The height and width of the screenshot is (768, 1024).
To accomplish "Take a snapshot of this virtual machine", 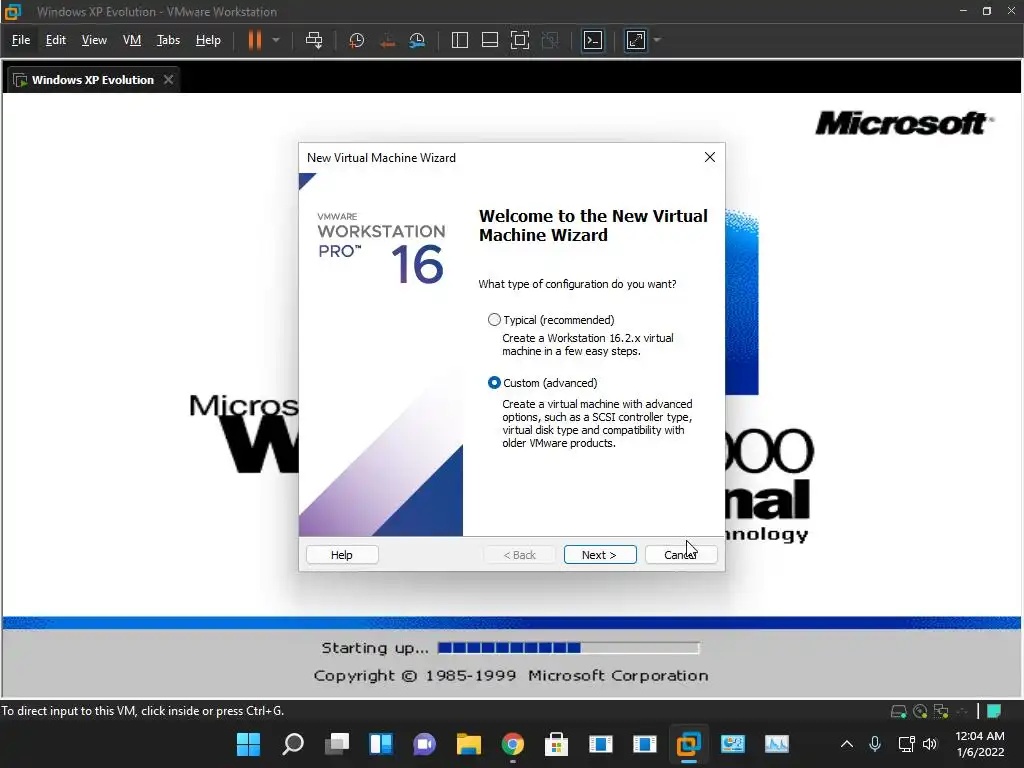I will (357, 40).
